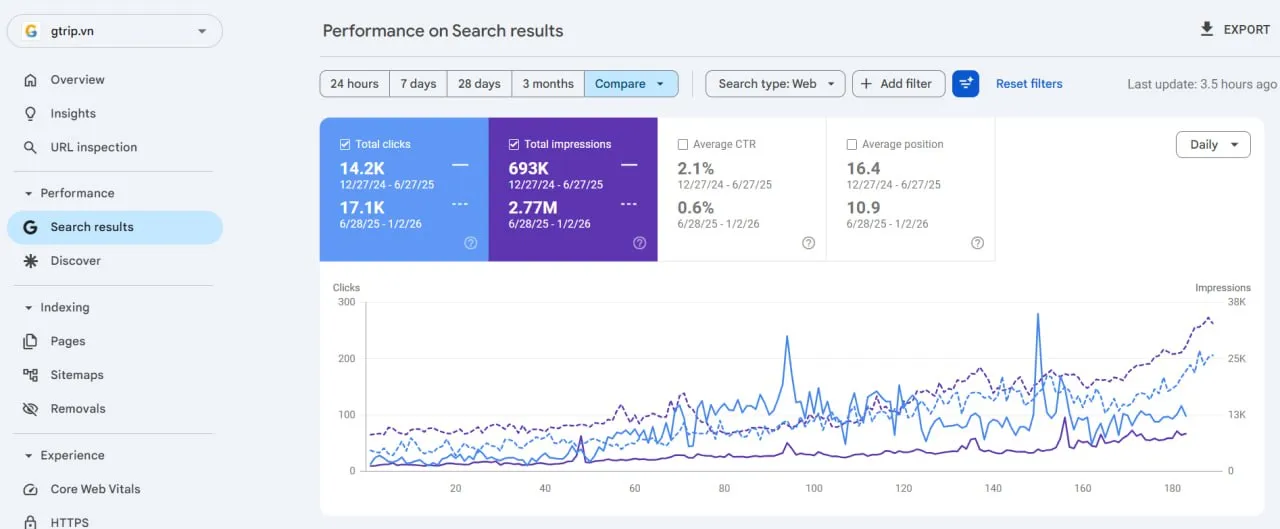
Task: Click the Impressions axis label on chart
Action: pyautogui.click(x=1223, y=287)
